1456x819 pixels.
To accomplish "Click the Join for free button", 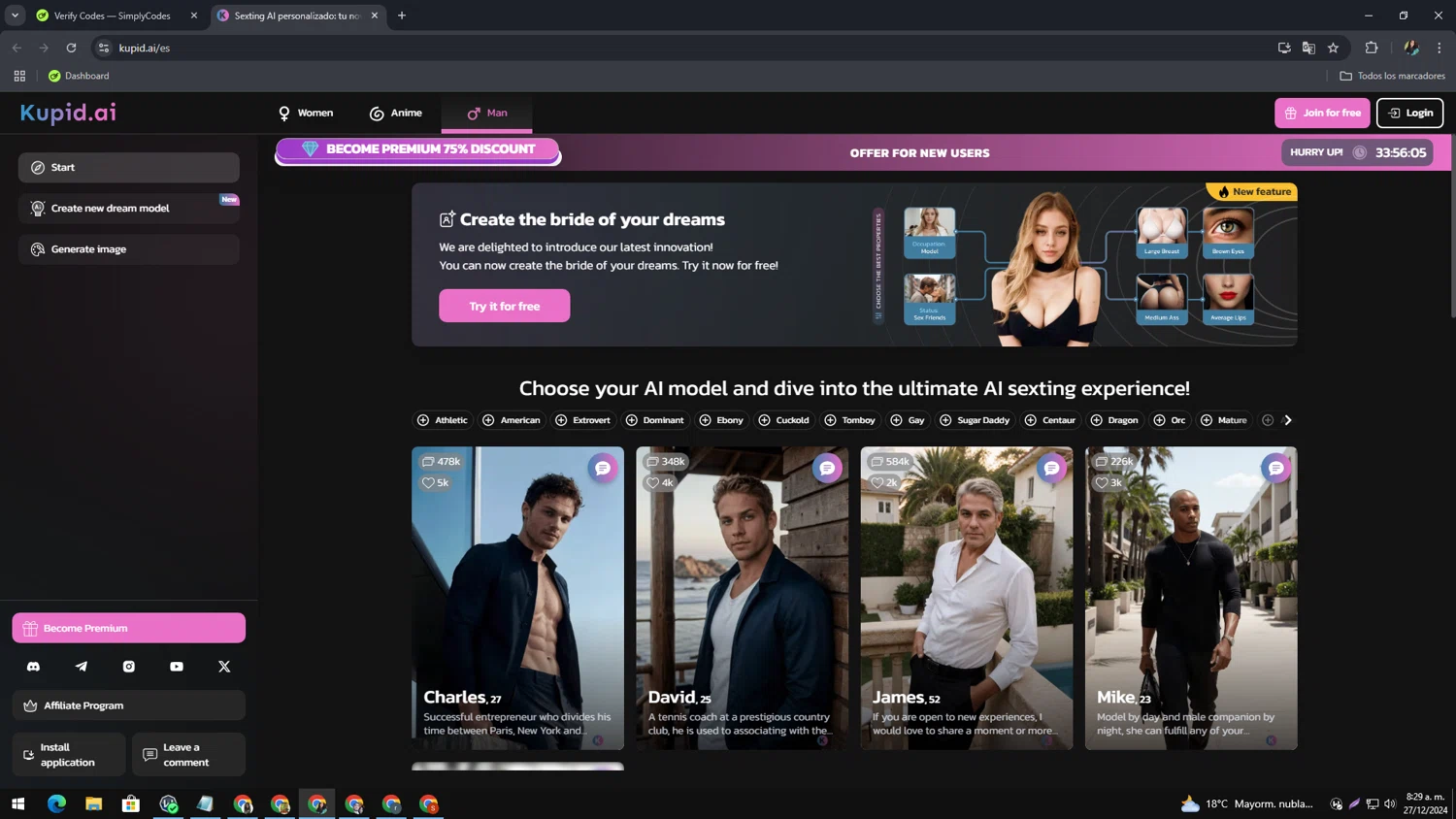I will tap(1322, 113).
